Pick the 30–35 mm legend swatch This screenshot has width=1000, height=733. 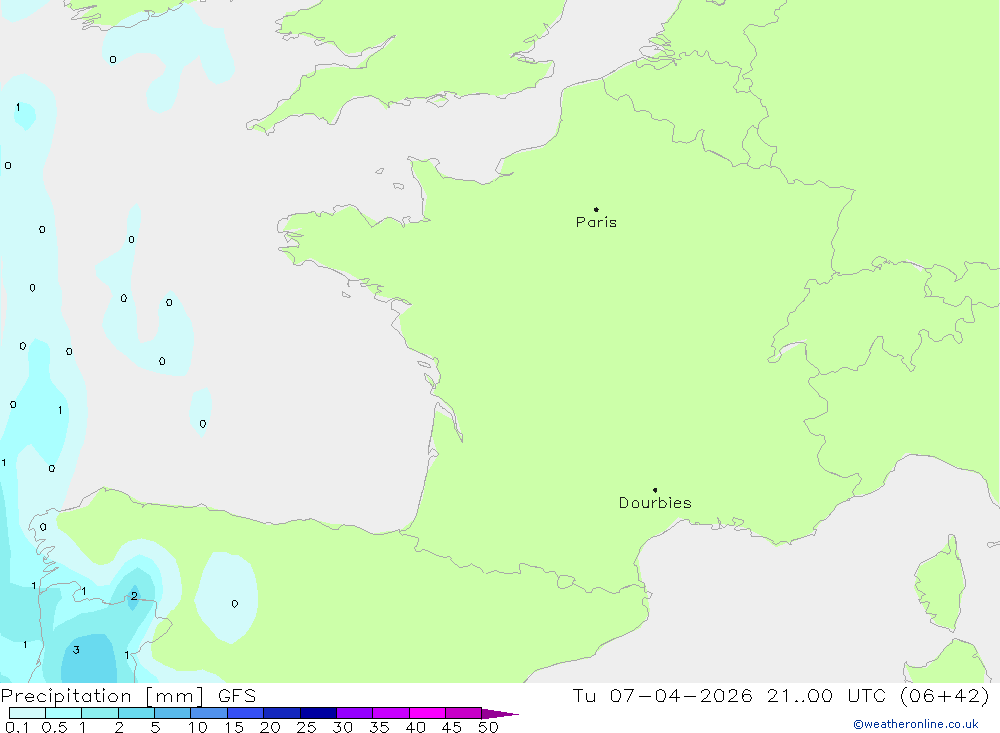pos(355,713)
